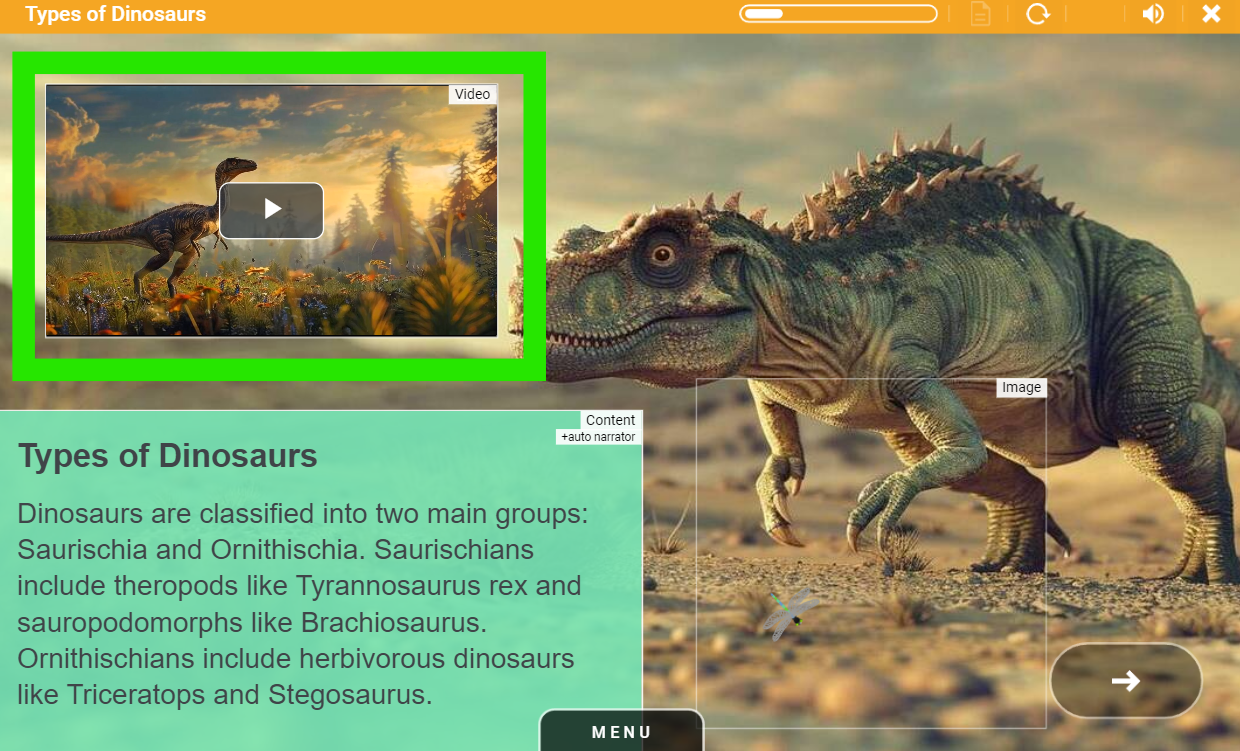
Task: Open the dimmed document icon in the top bar
Action: point(980,14)
